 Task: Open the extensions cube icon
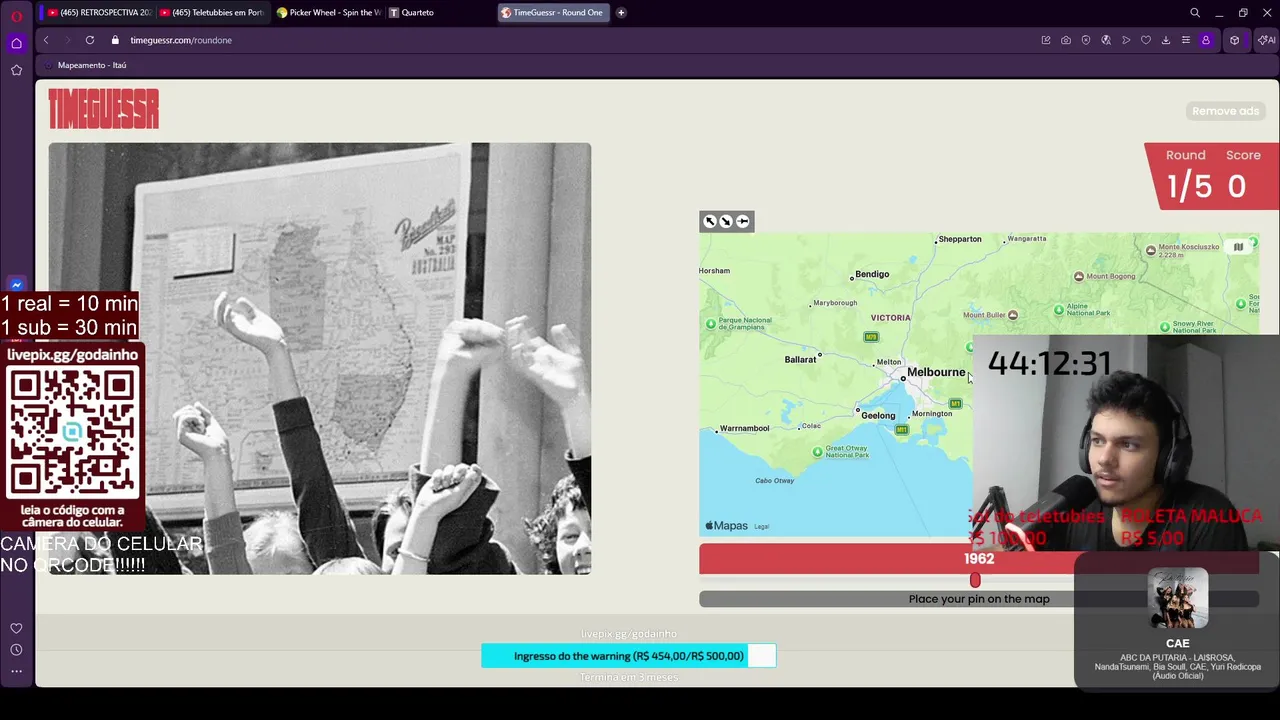coord(1235,40)
